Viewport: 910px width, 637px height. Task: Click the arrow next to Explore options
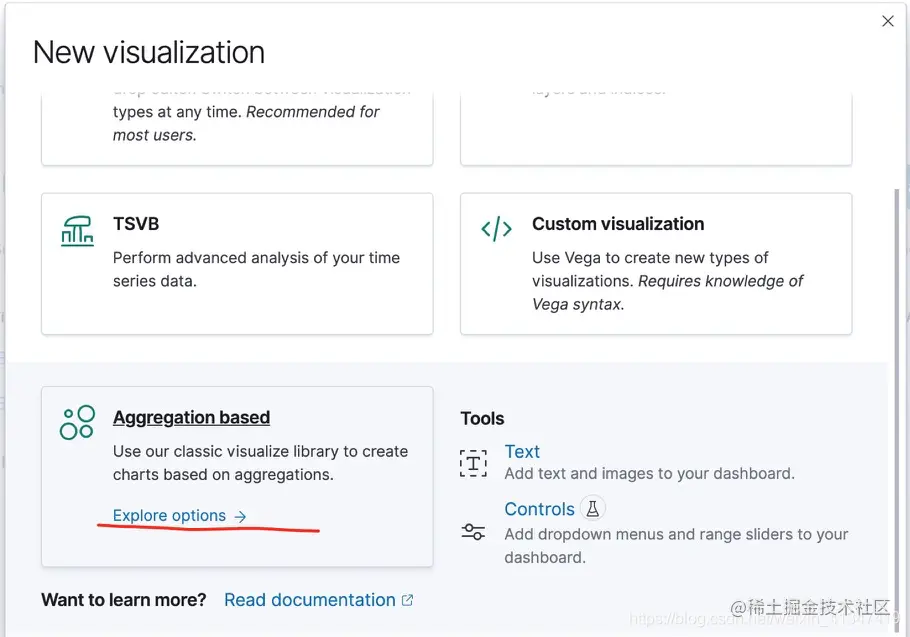click(x=240, y=516)
